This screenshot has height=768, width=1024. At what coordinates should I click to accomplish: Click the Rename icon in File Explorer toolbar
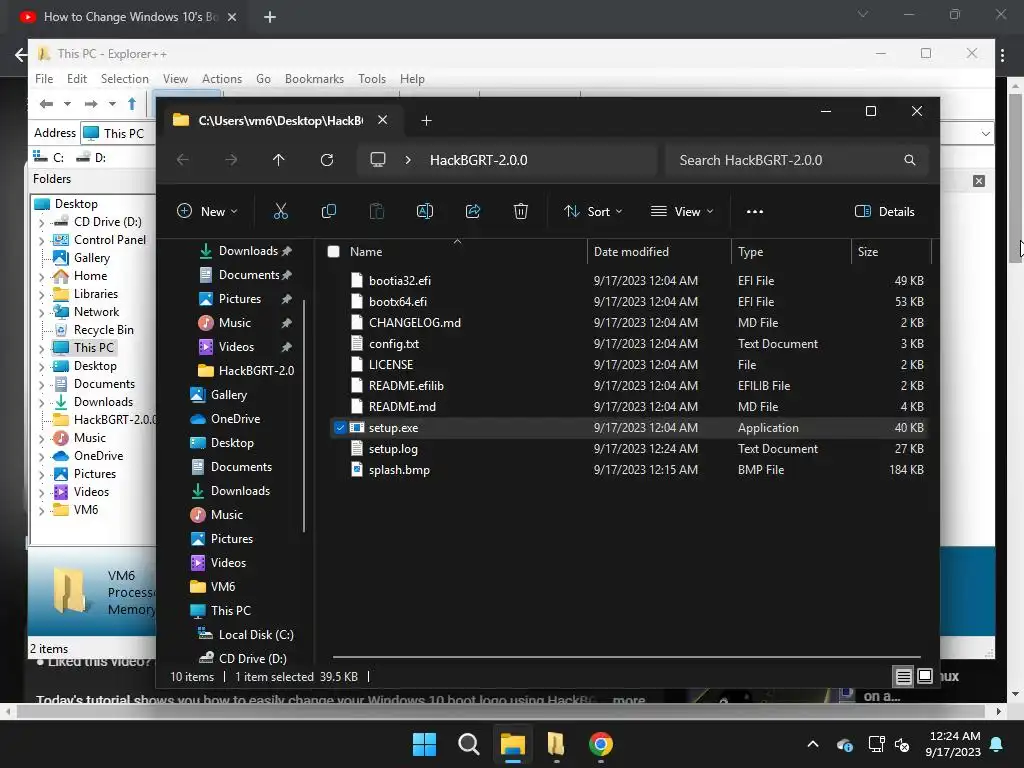(x=424, y=211)
